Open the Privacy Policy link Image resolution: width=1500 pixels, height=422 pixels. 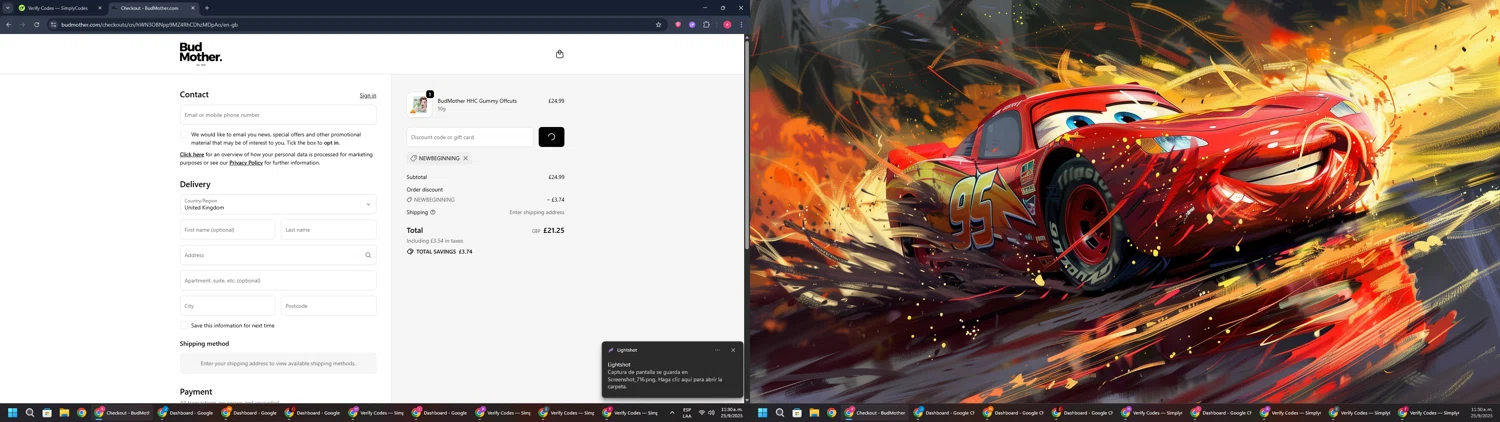[x=246, y=163]
